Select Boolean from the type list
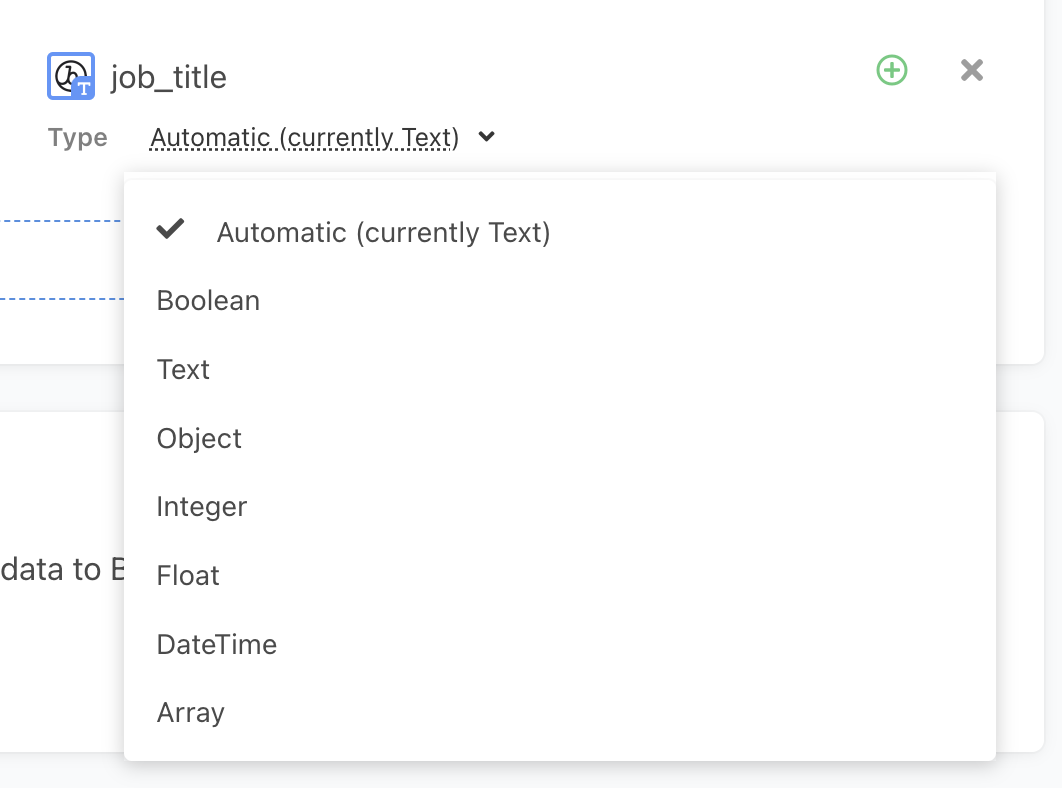 click(x=208, y=301)
